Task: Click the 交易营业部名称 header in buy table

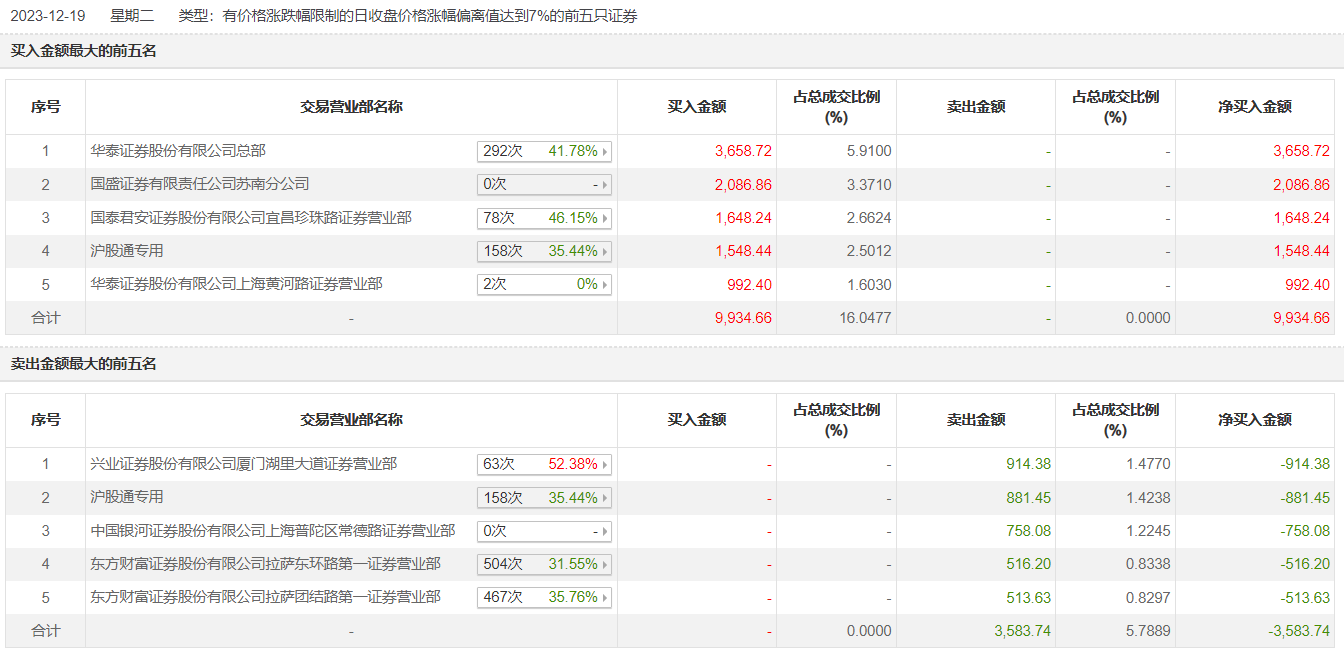Action: coord(351,107)
